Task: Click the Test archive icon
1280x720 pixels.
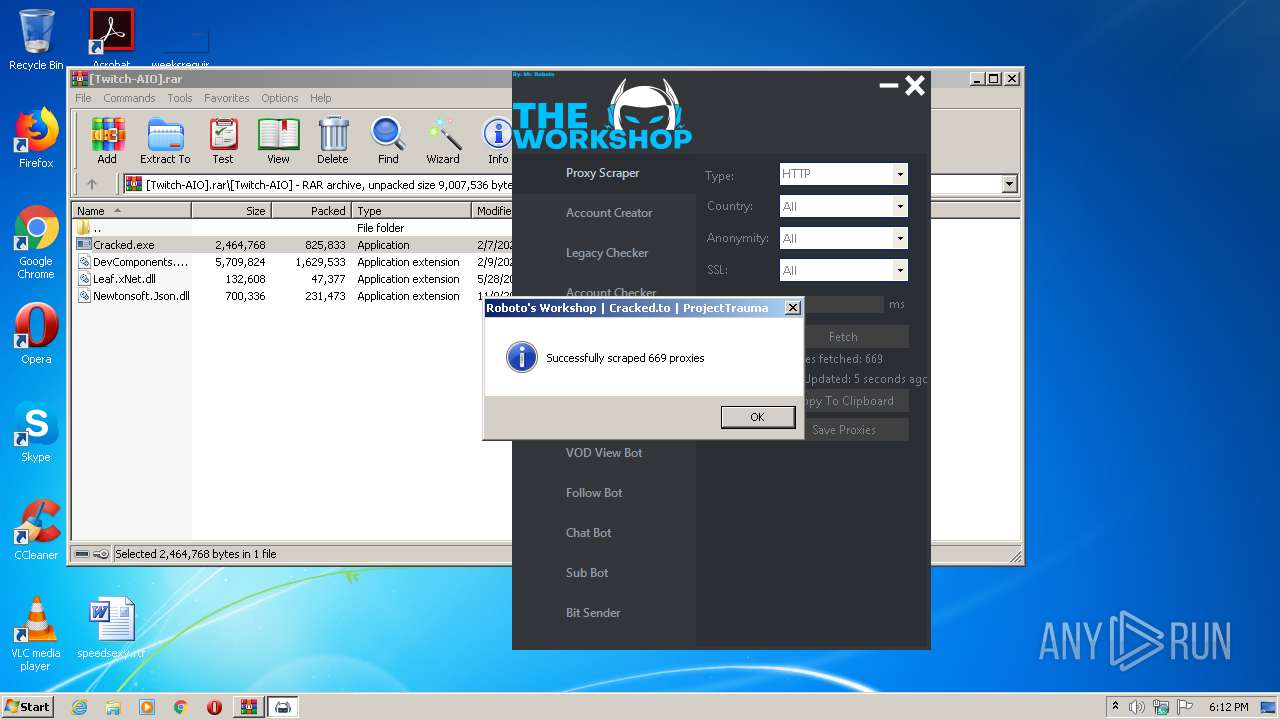Action: click(x=223, y=141)
